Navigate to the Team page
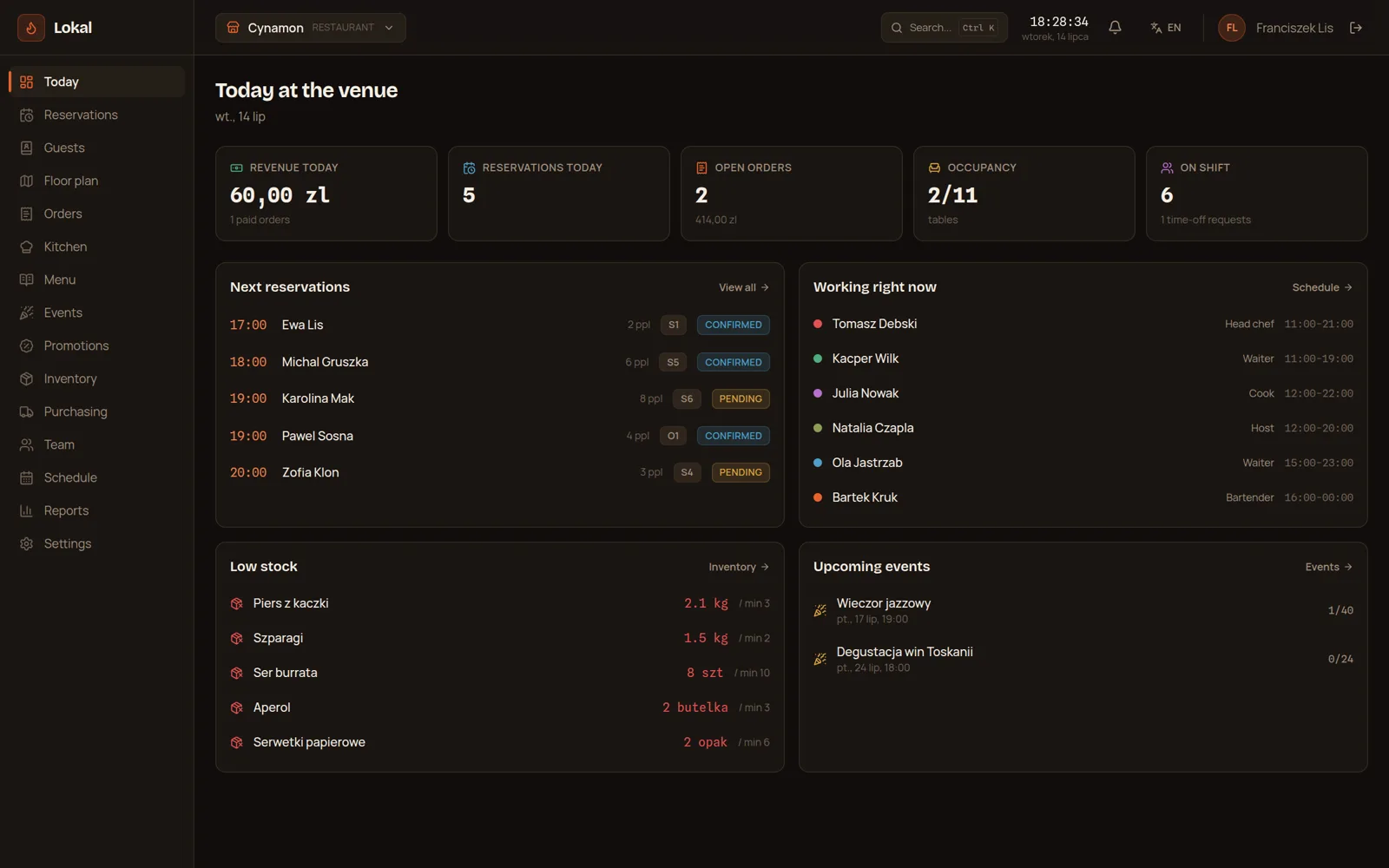1389x868 pixels. (97, 444)
